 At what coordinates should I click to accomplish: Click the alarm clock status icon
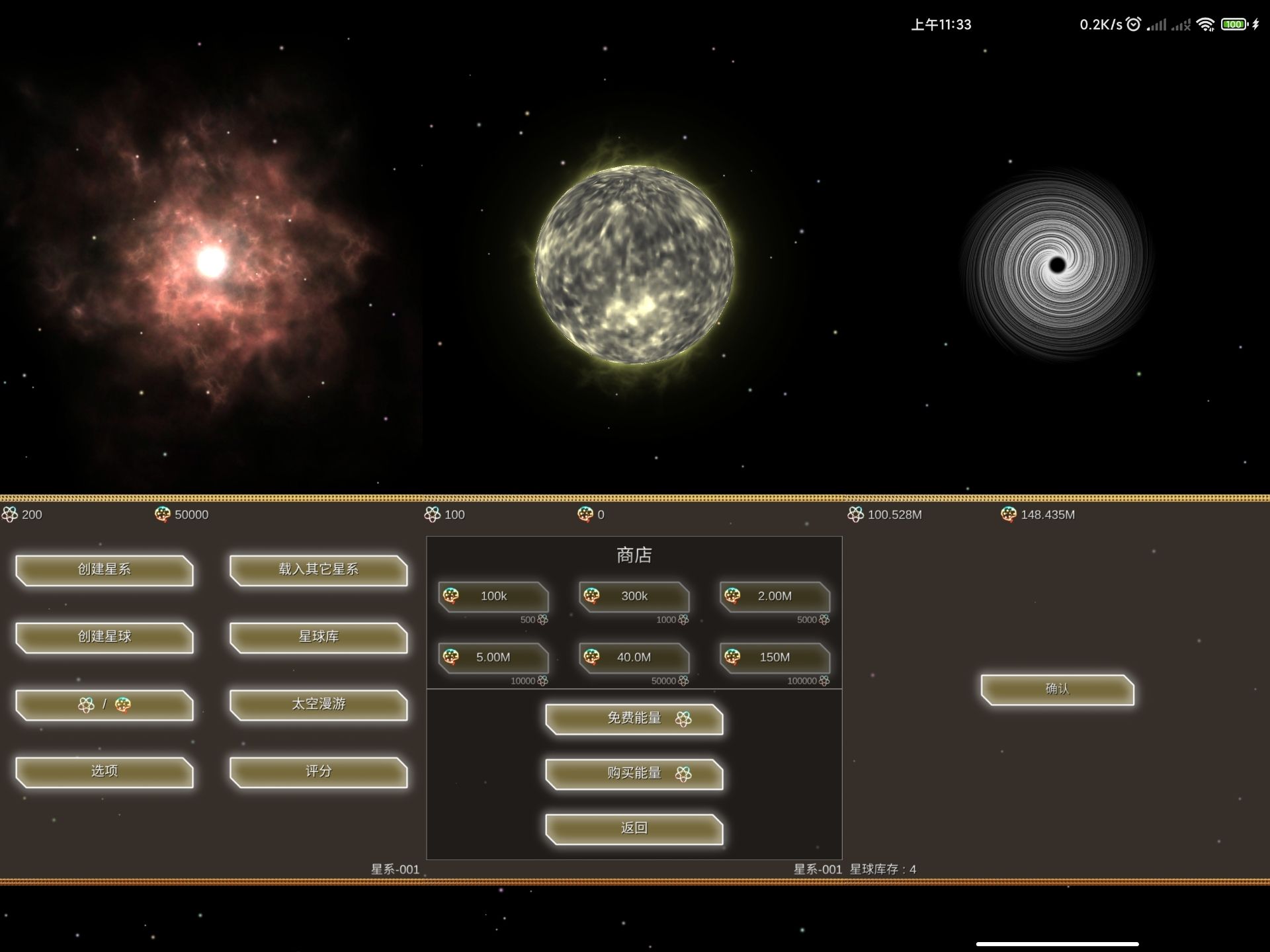[1134, 24]
